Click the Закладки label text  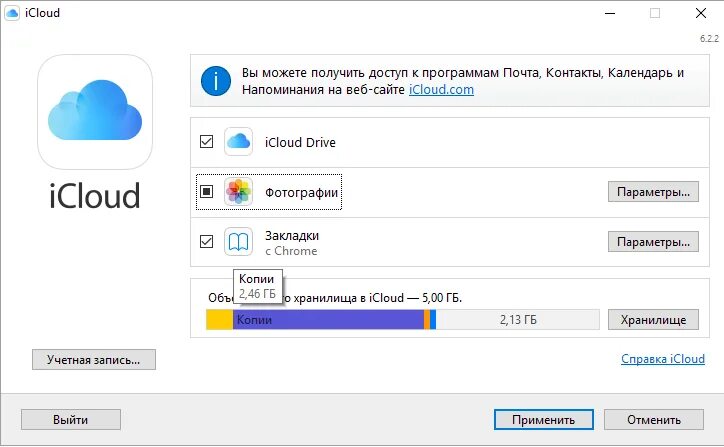[292, 236]
